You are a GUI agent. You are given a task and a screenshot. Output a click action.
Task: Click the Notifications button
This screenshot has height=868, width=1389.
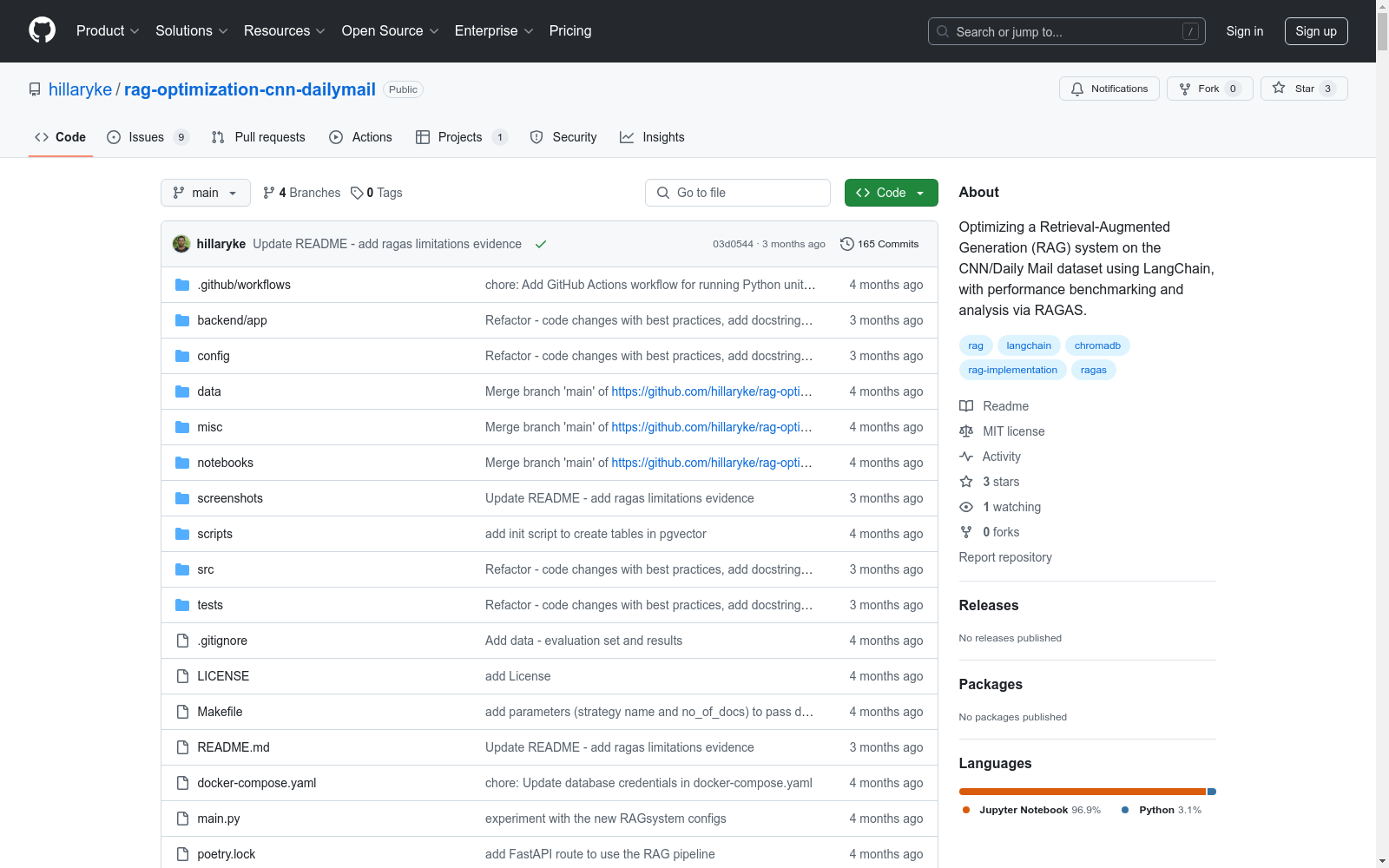[1109, 89]
